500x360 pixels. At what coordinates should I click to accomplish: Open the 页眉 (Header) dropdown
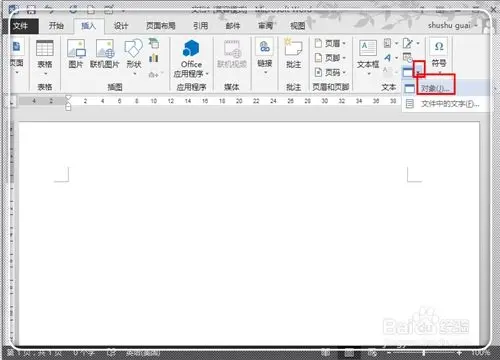(330, 43)
